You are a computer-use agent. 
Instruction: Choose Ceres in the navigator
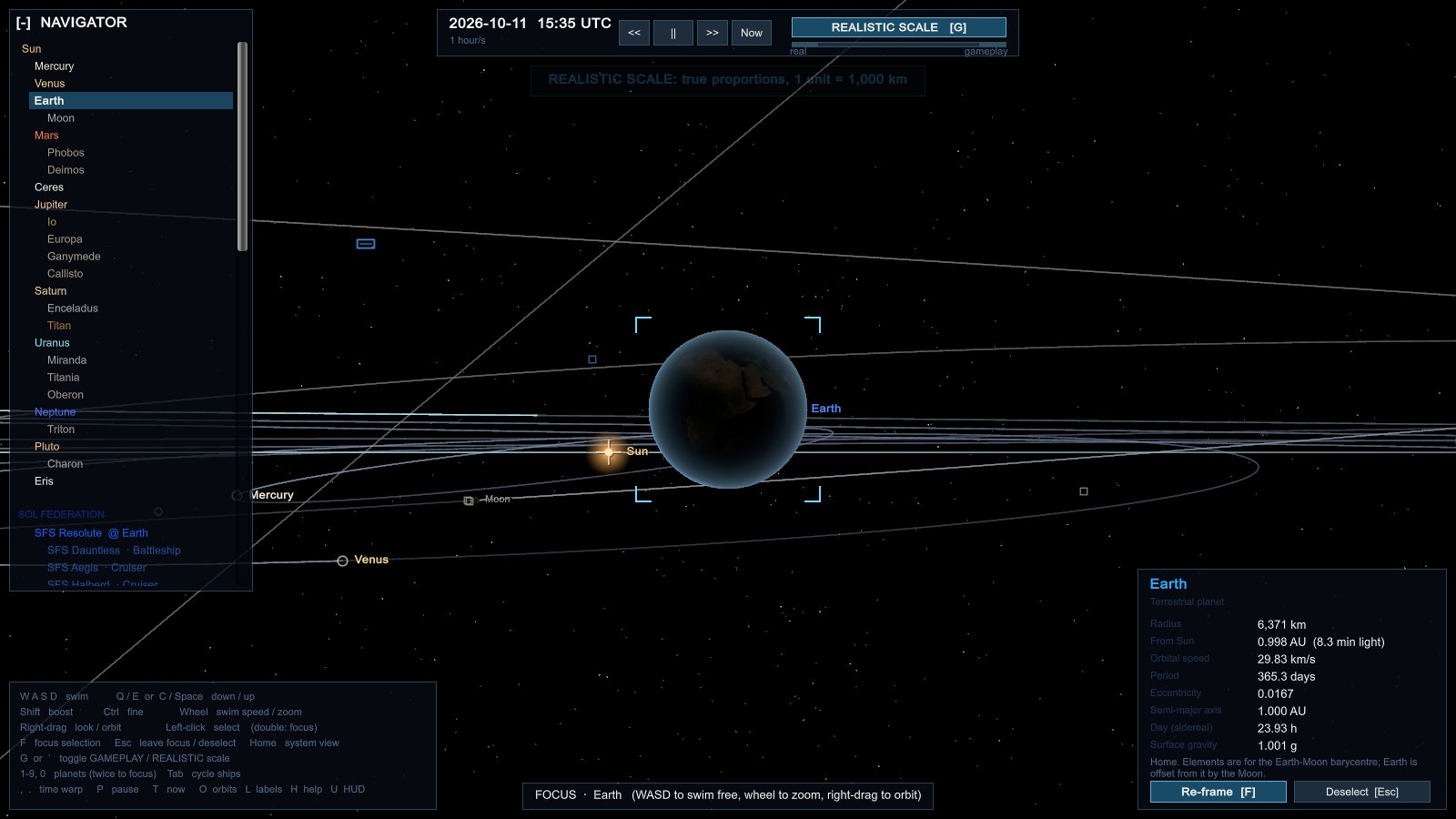point(49,187)
